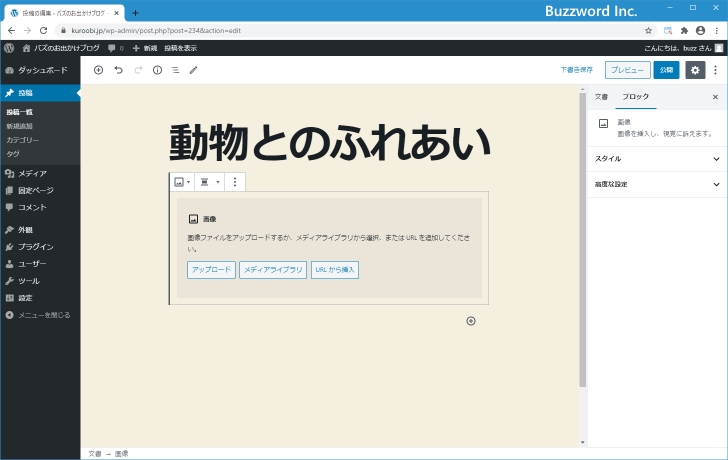Image resolution: width=728 pixels, height=460 pixels.
Task: Open a new browser tab
Action: (x=135, y=13)
